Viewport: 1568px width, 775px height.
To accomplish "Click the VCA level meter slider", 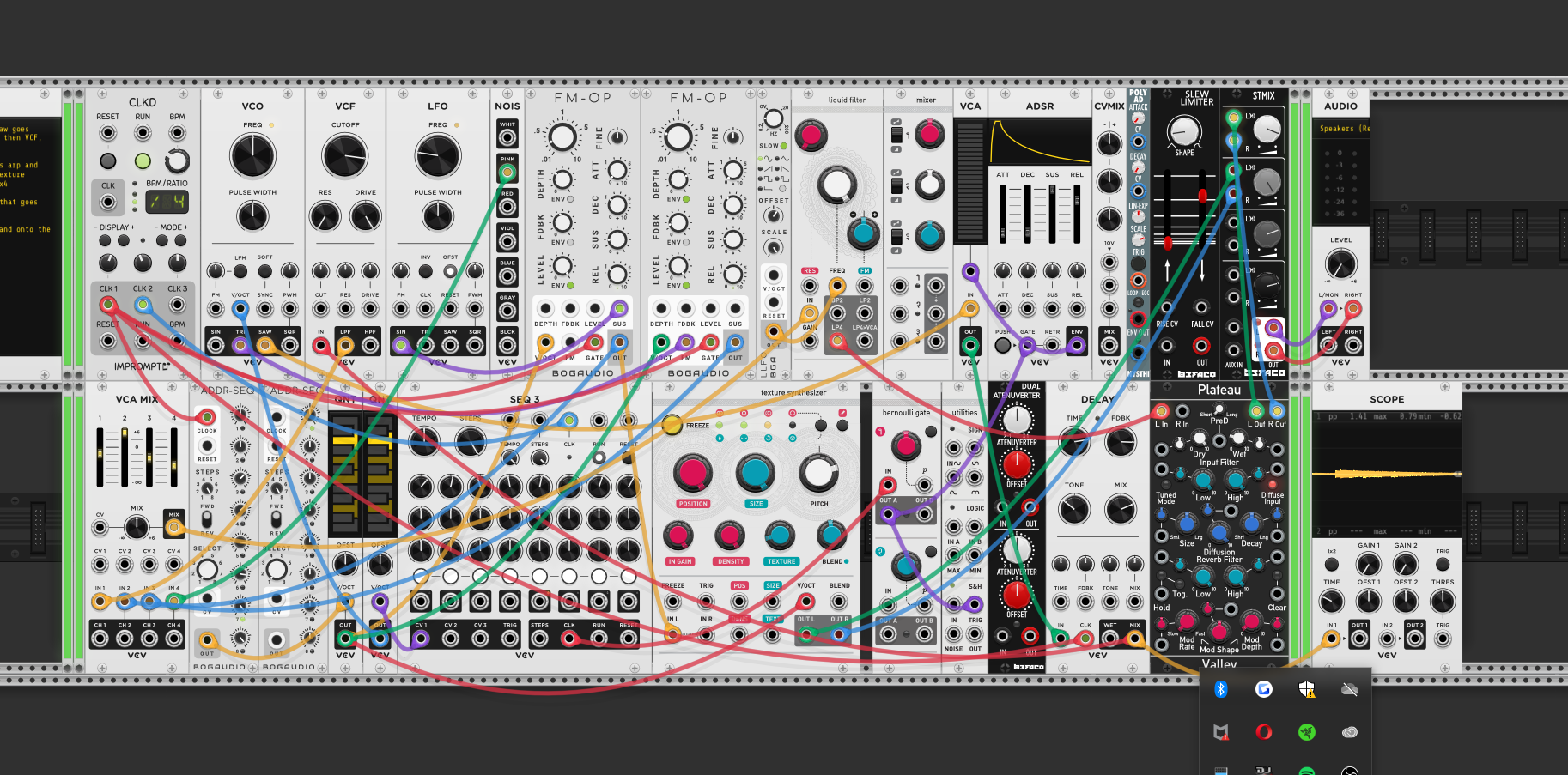I will (x=970, y=182).
